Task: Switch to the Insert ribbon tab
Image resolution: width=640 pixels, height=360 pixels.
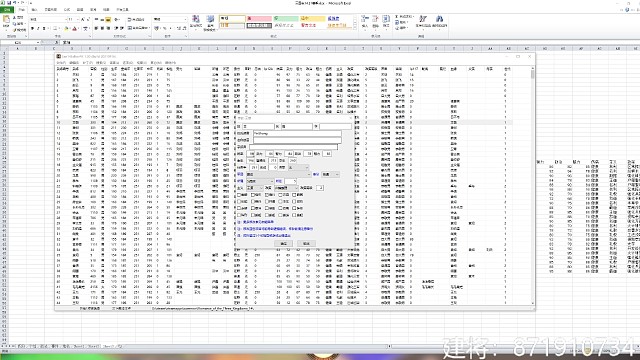Action: (34, 9)
